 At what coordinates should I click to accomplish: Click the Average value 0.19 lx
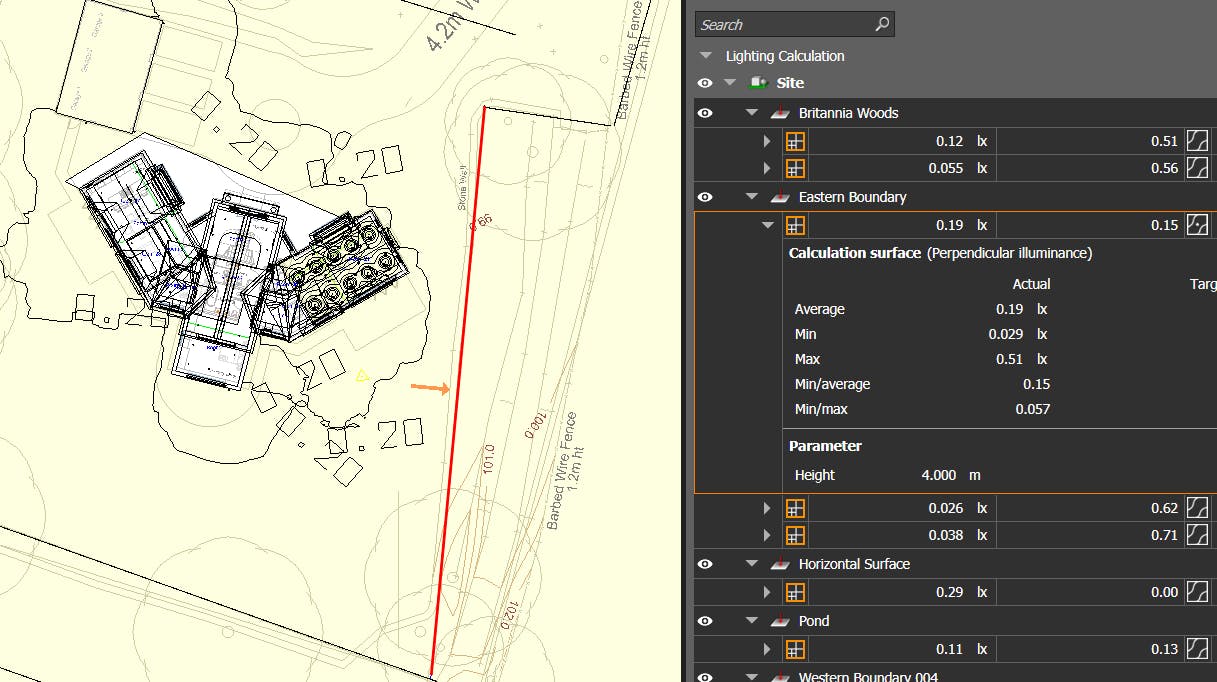[x=1021, y=309]
